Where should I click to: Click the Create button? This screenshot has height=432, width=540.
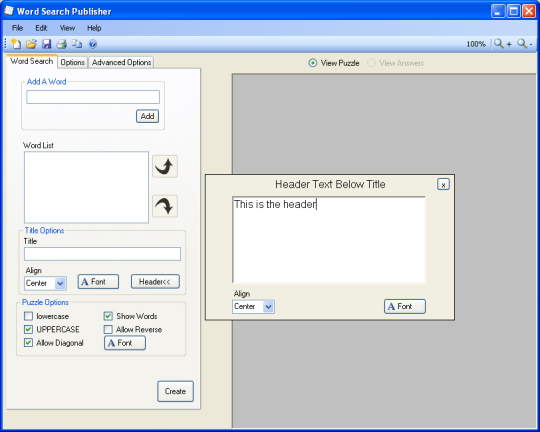coord(175,391)
